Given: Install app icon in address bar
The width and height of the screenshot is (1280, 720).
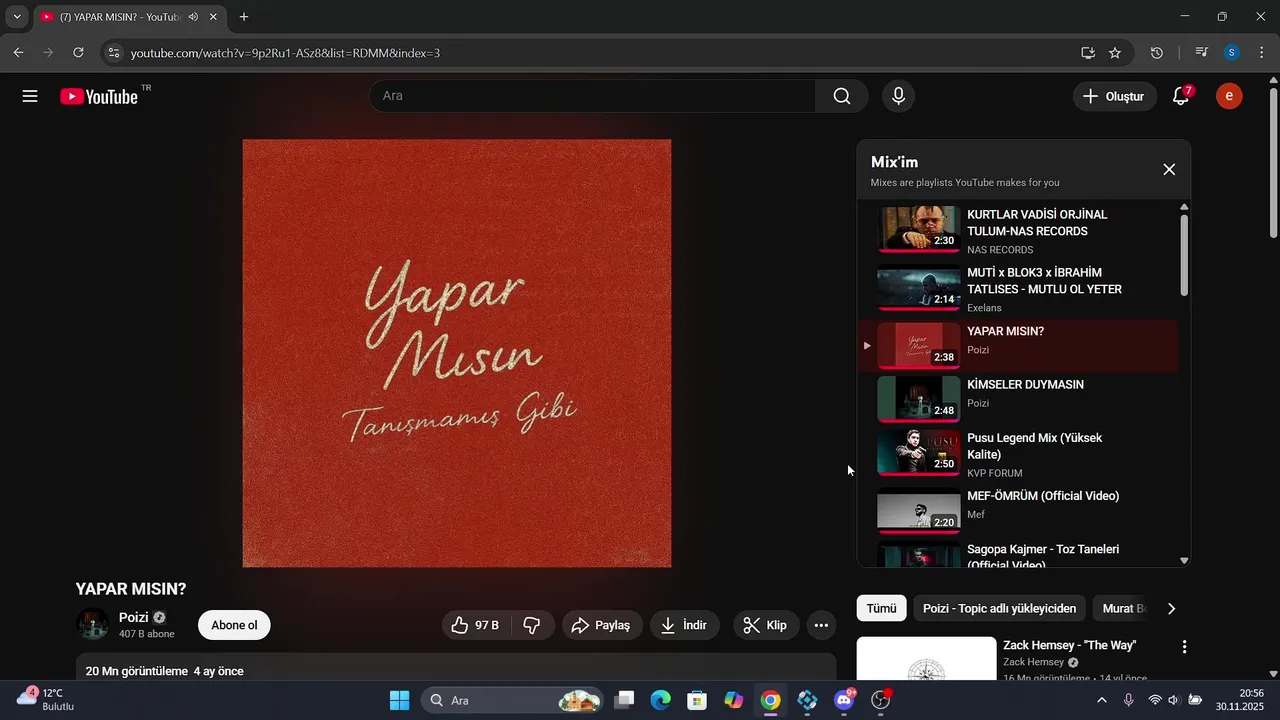Looking at the screenshot, I should pyautogui.click(x=1088, y=52).
